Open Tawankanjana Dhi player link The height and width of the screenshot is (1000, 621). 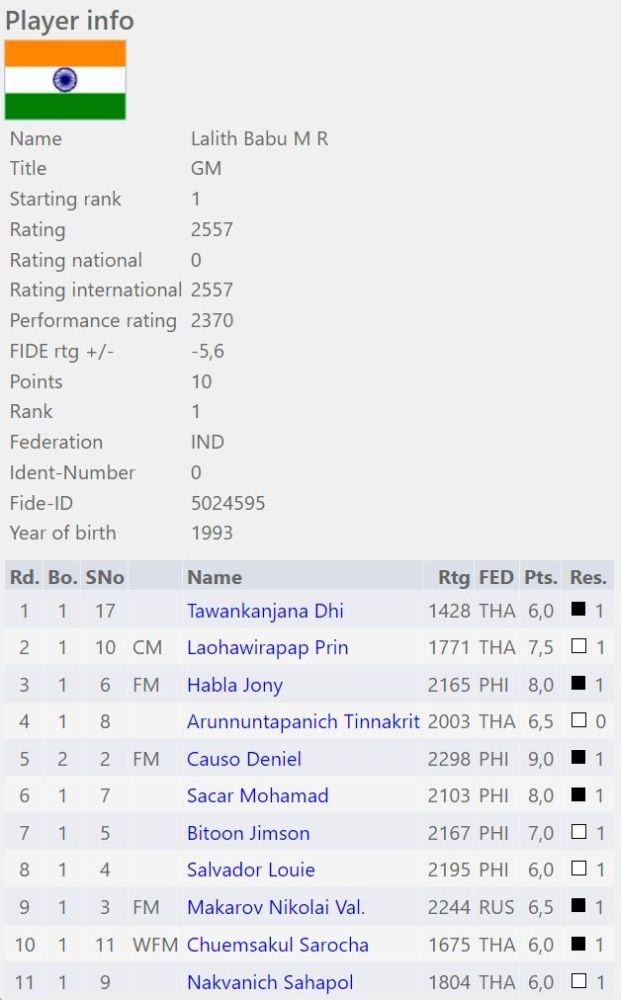[265, 611]
